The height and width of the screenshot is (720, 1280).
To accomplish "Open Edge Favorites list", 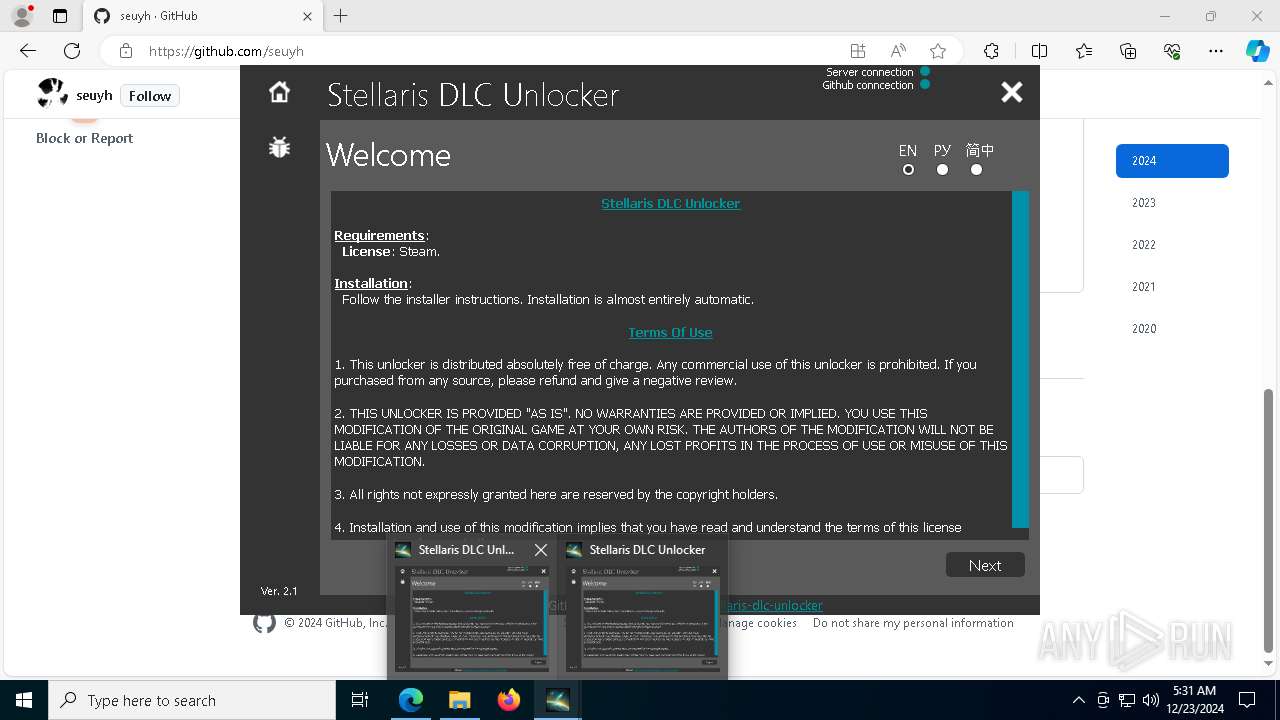I will pyautogui.click(x=1084, y=51).
